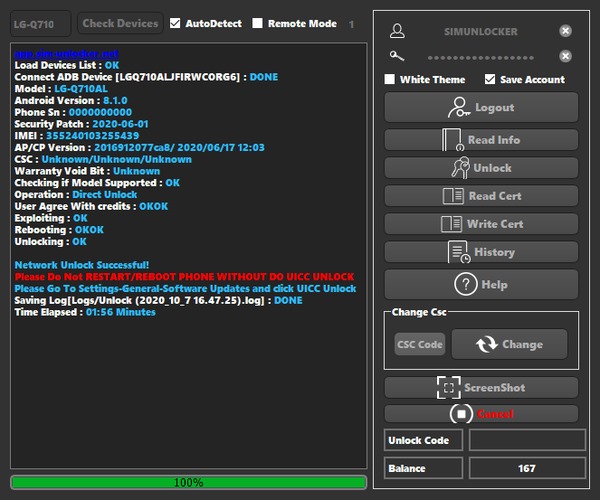
Task: Click the book icon on Read Cert
Action: pyautogui.click(x=453, y=196)
